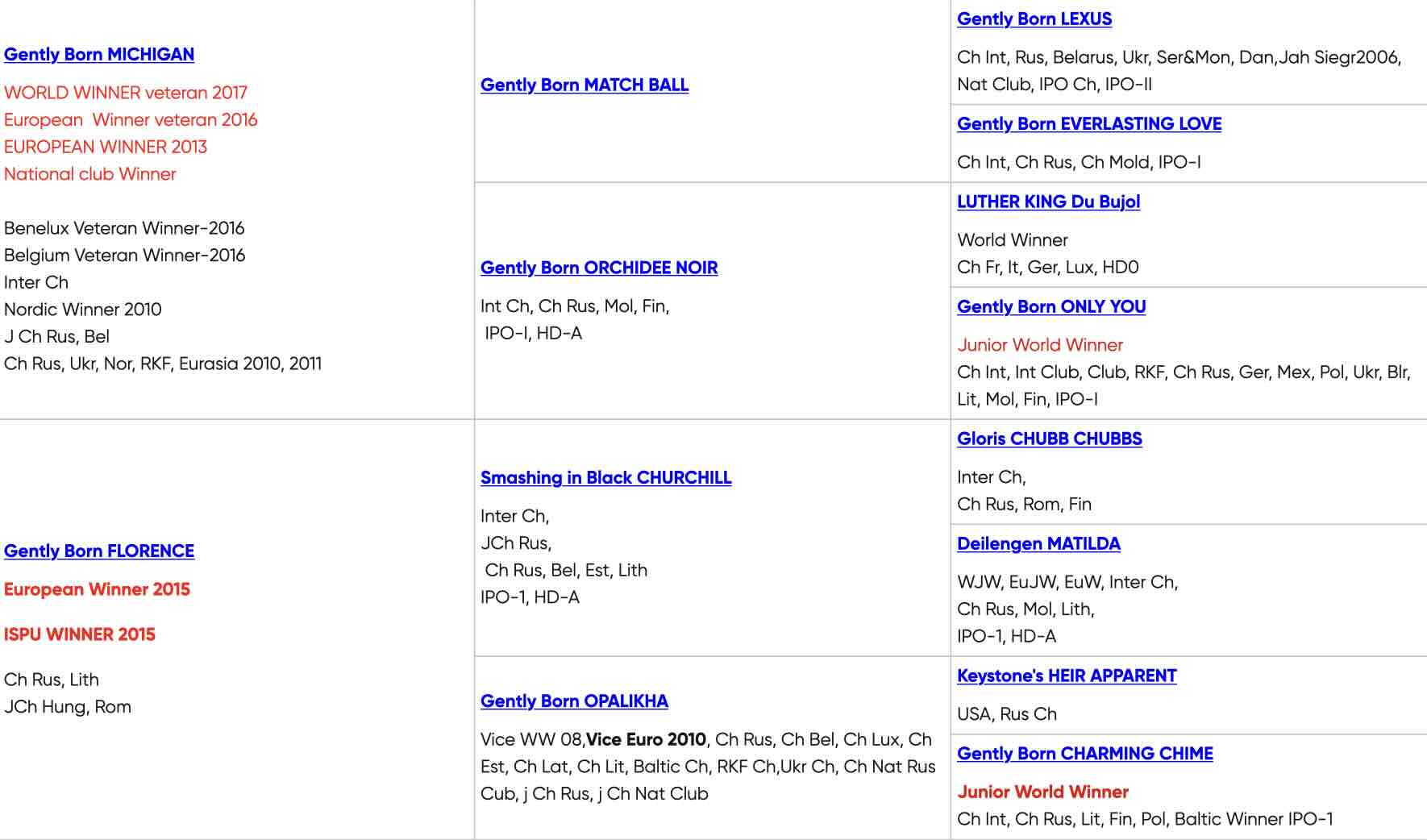Click 'IPO-I, HD-A' under ORCHIDEE NOIR
Viewport: 1427px width, 840px height.
click(x=534, y=333)
